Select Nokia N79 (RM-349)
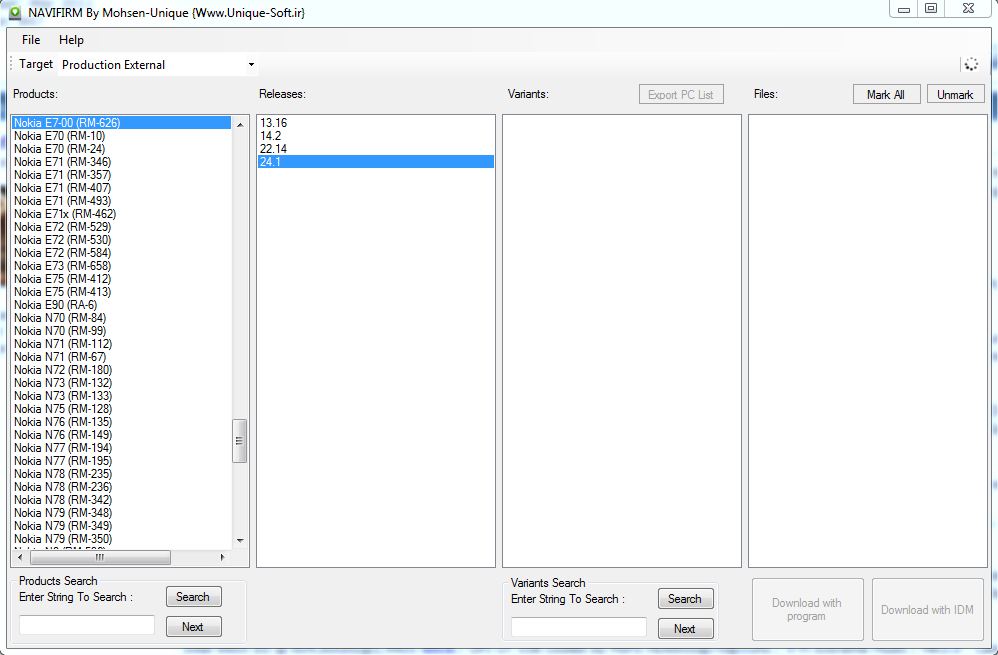 (122, 525)
